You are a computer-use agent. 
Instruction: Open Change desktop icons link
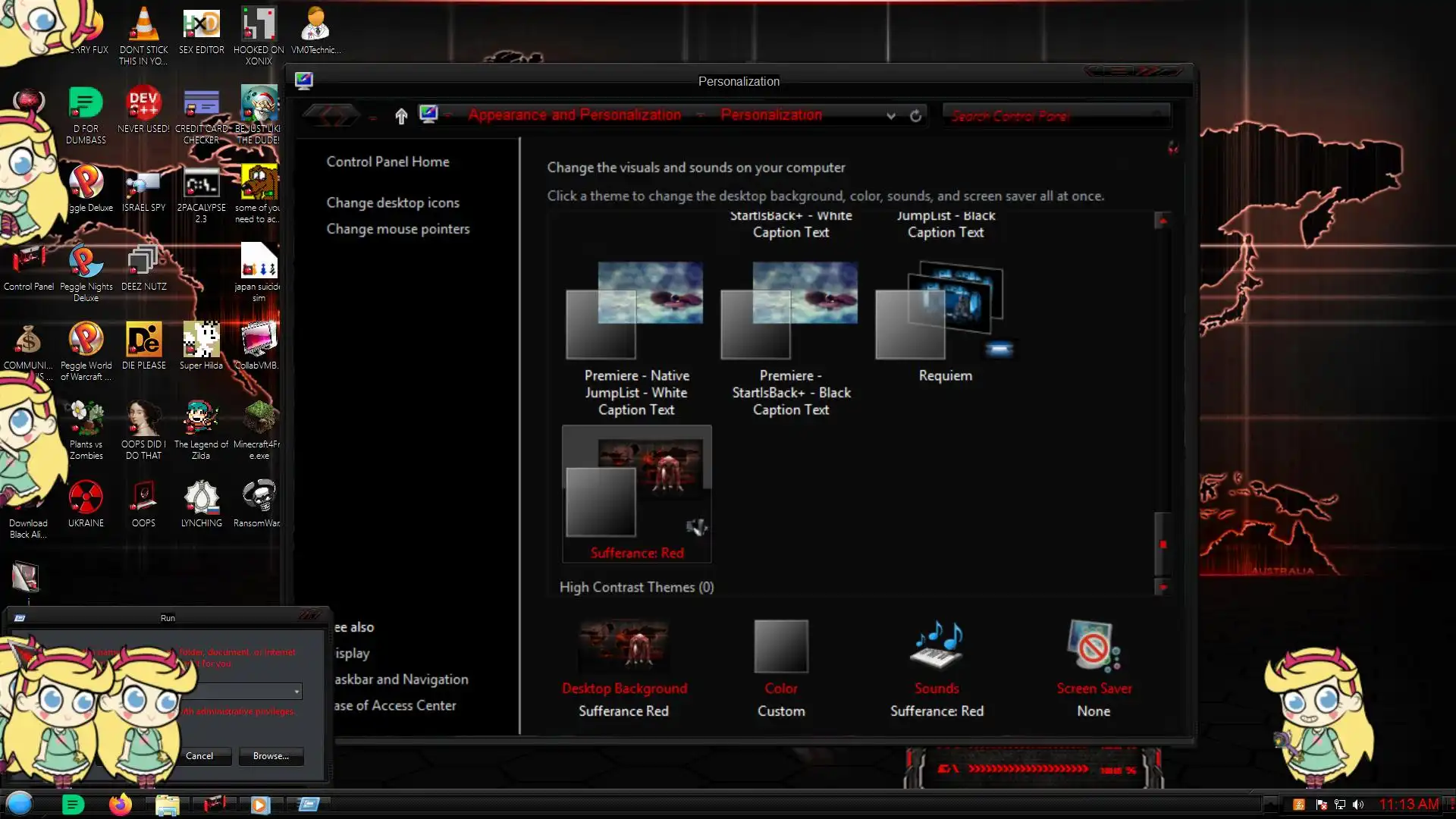pos(393,202)
